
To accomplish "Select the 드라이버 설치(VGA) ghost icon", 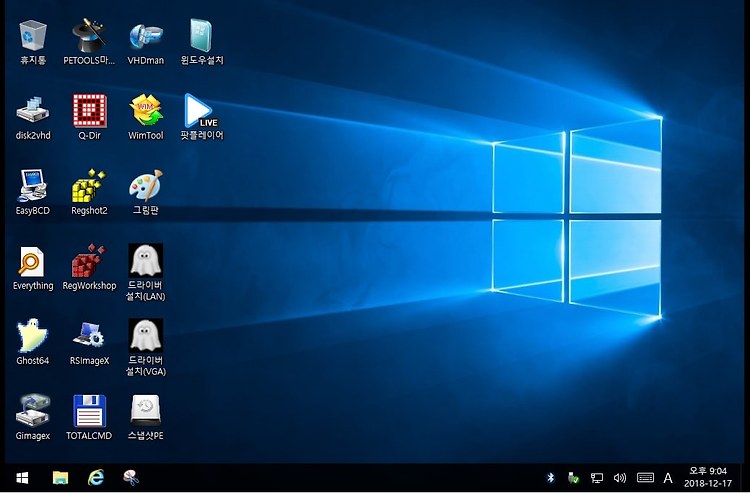I will click(145, 348).
